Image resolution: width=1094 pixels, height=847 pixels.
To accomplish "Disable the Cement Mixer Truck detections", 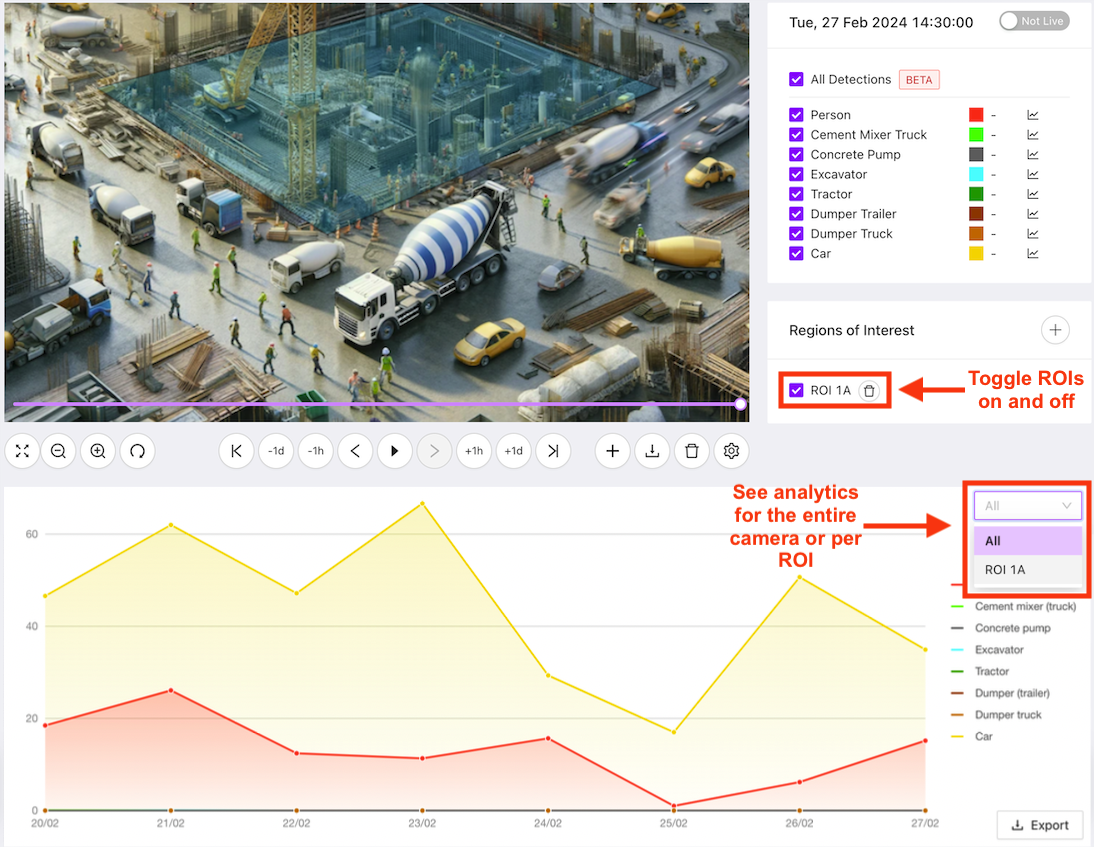I will pyautogui.click(x=796, y=134).
